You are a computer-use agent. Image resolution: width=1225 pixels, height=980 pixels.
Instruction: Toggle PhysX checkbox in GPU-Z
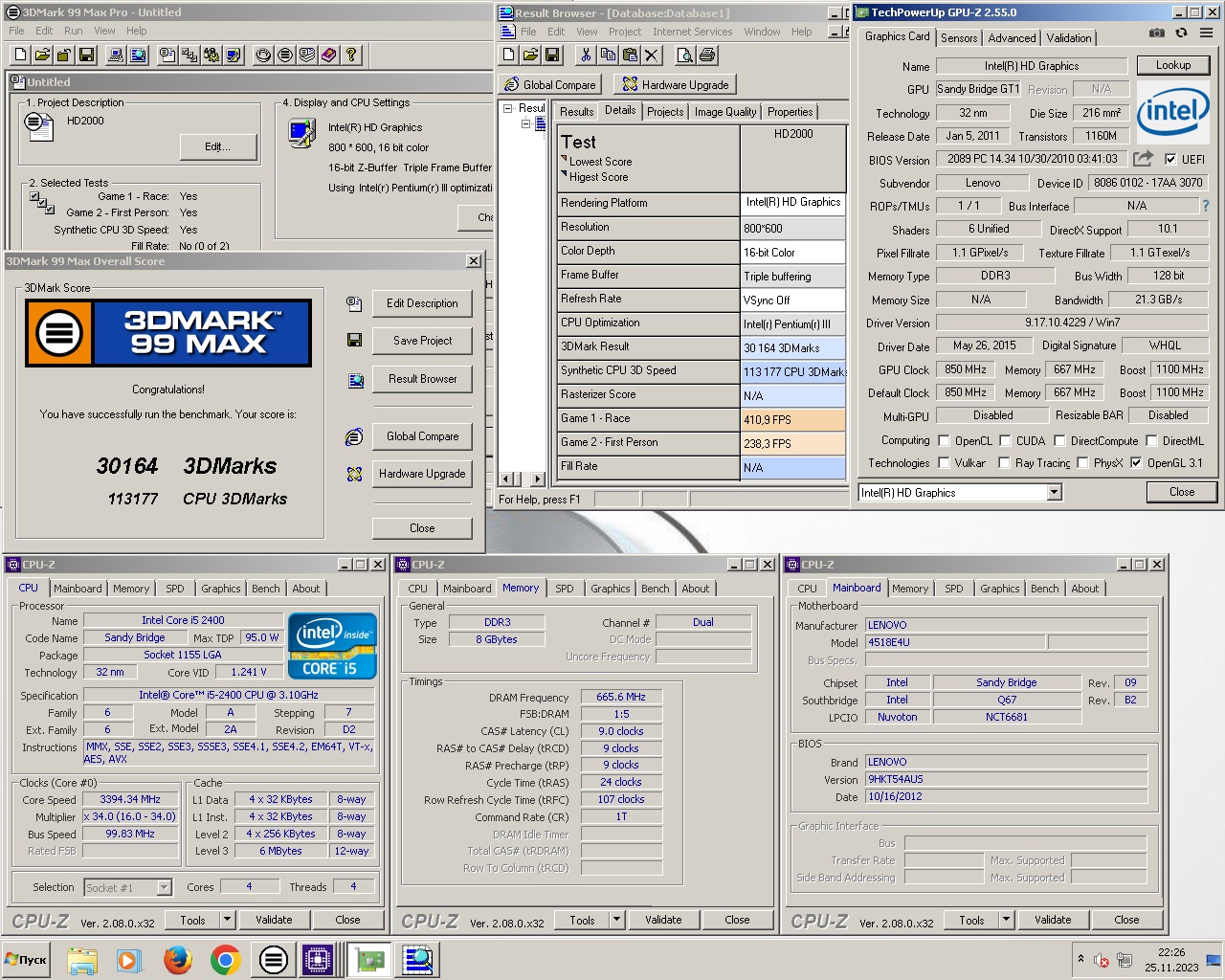[1083, 463]
